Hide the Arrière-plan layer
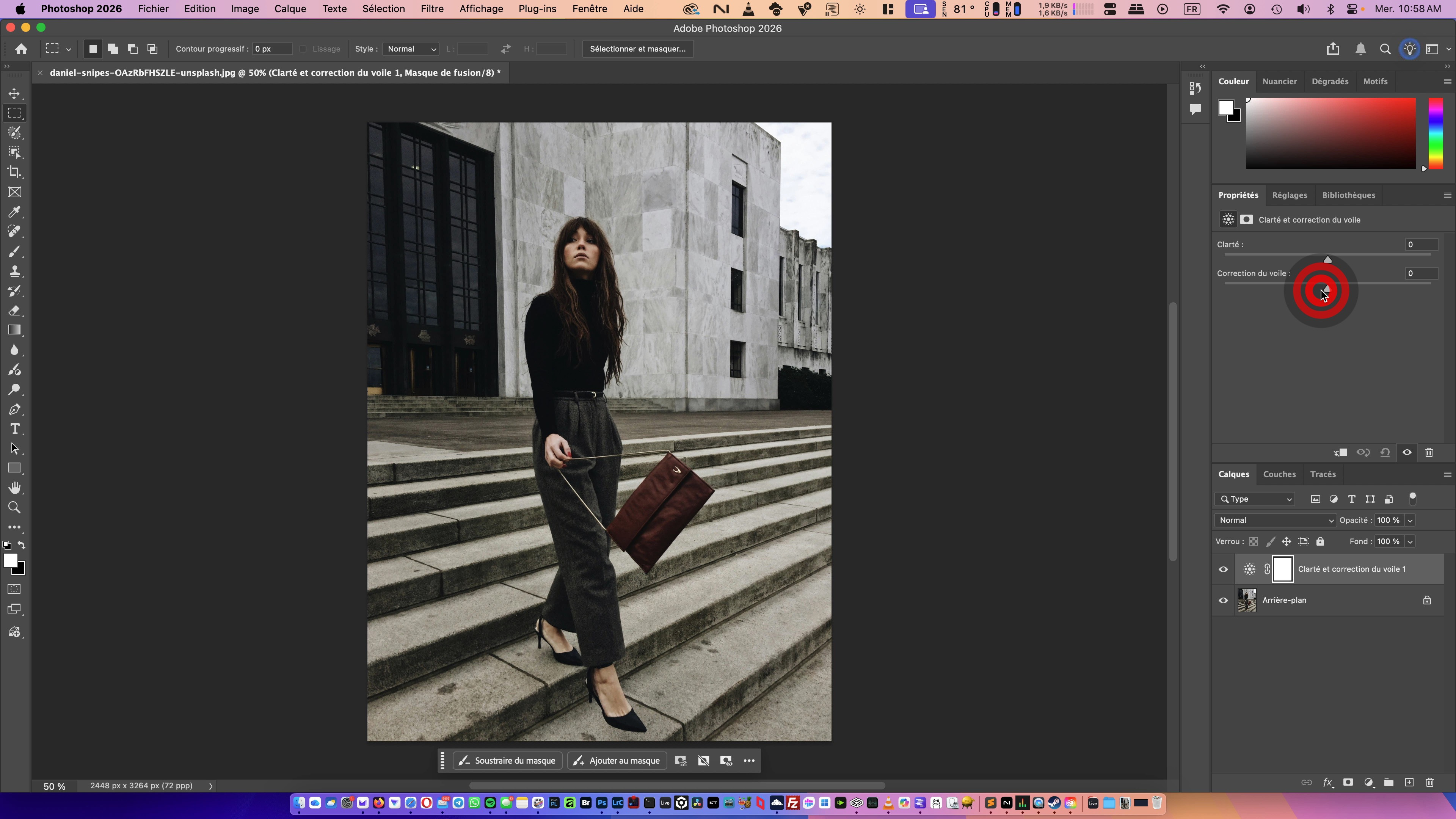This screenshot has width=1456, height=819. coord(1223,600)
